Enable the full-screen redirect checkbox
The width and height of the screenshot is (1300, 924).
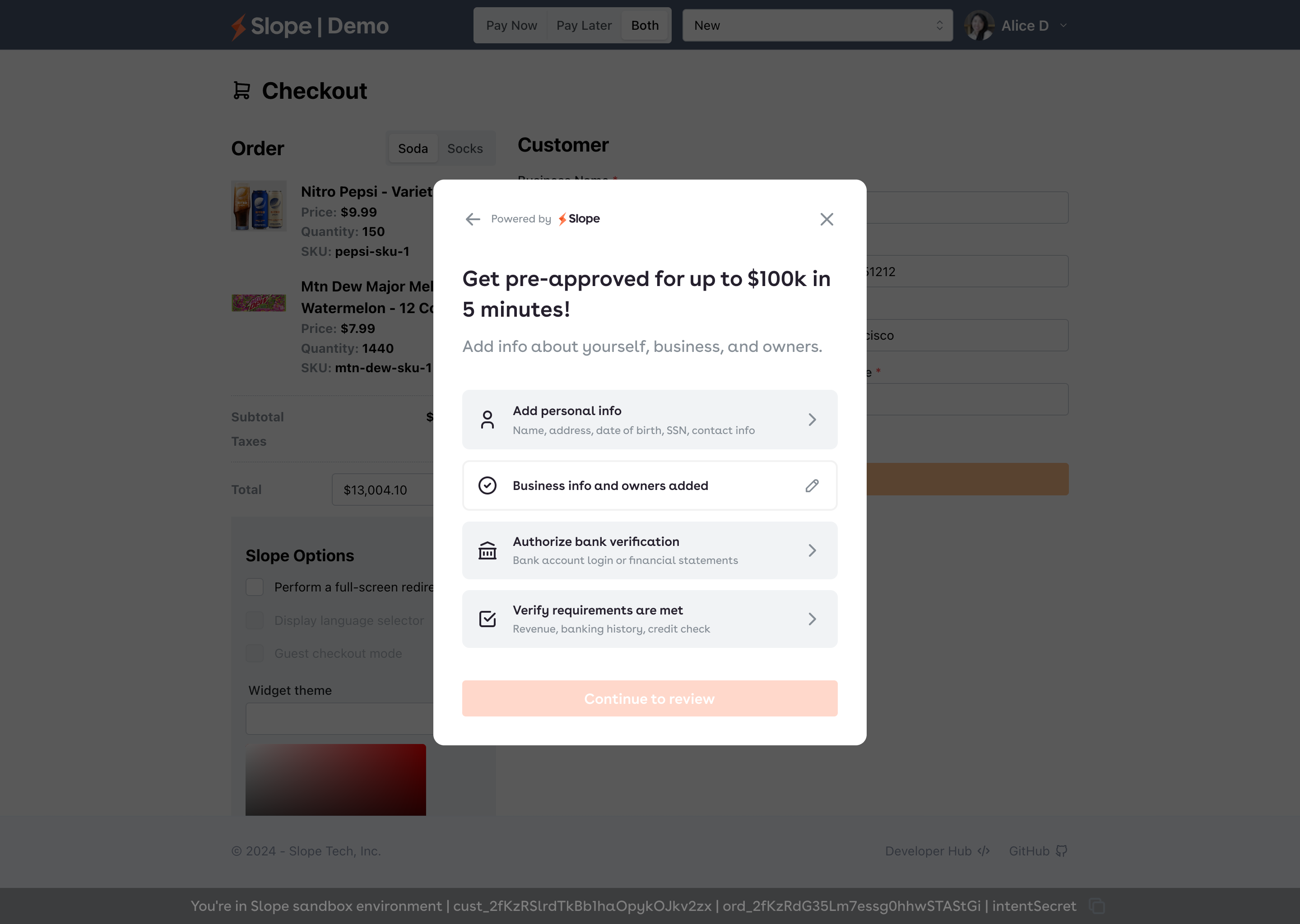click(x=255, y=587)
